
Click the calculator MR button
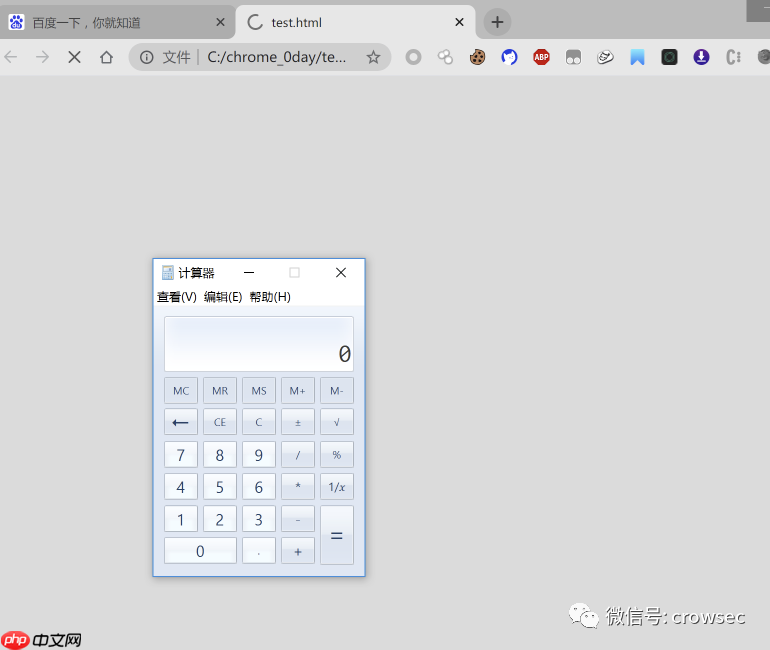220,391
